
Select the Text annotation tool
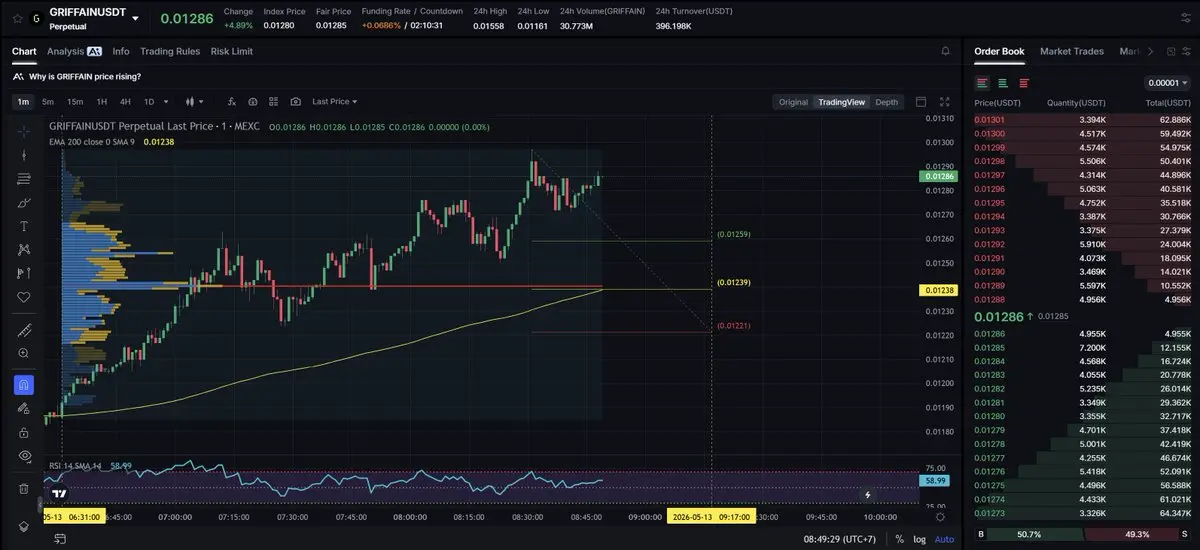pos(24,226)
